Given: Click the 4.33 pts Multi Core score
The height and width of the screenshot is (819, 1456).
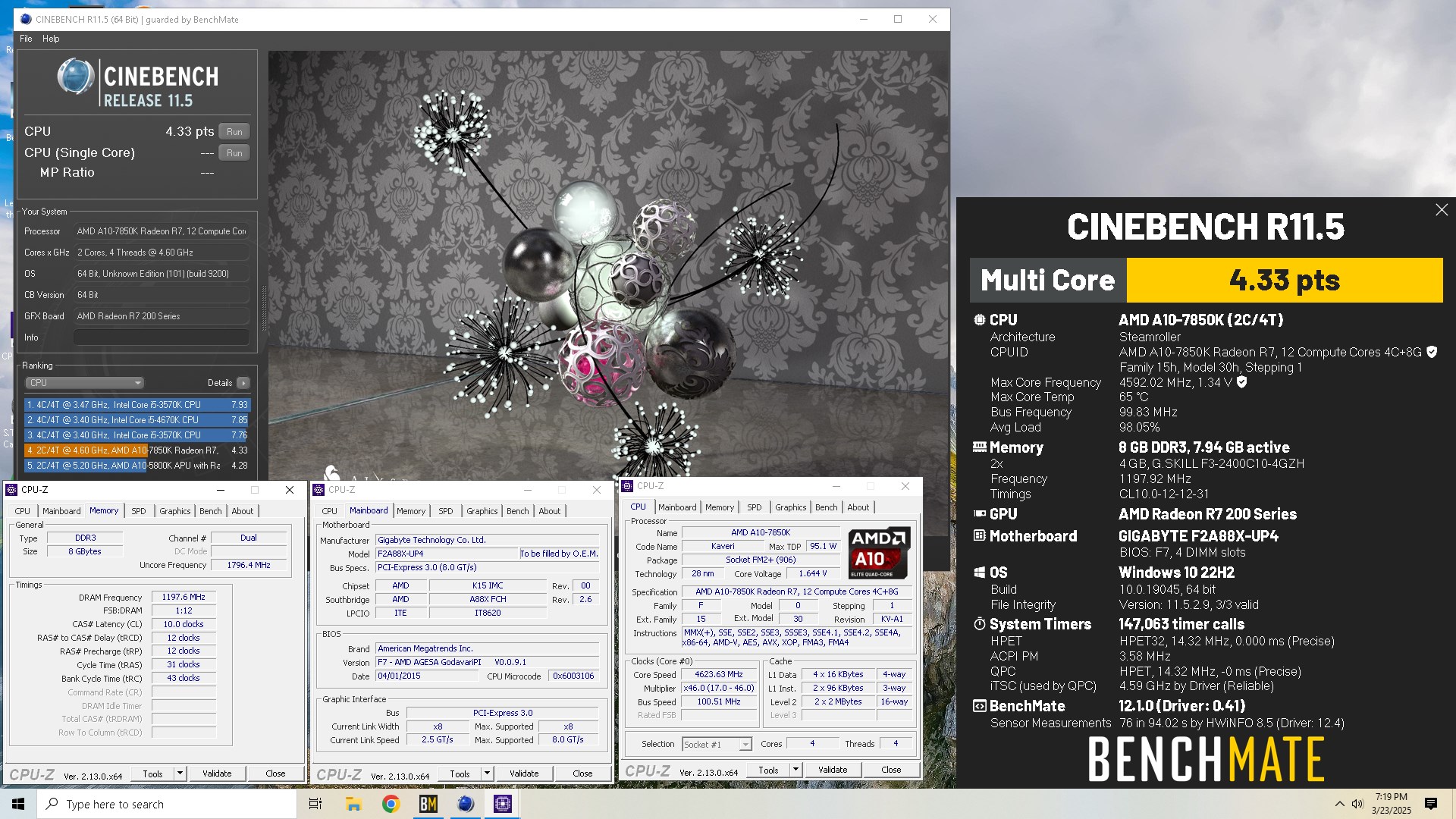Looking at the screenshot, I should click(1284, 281).
